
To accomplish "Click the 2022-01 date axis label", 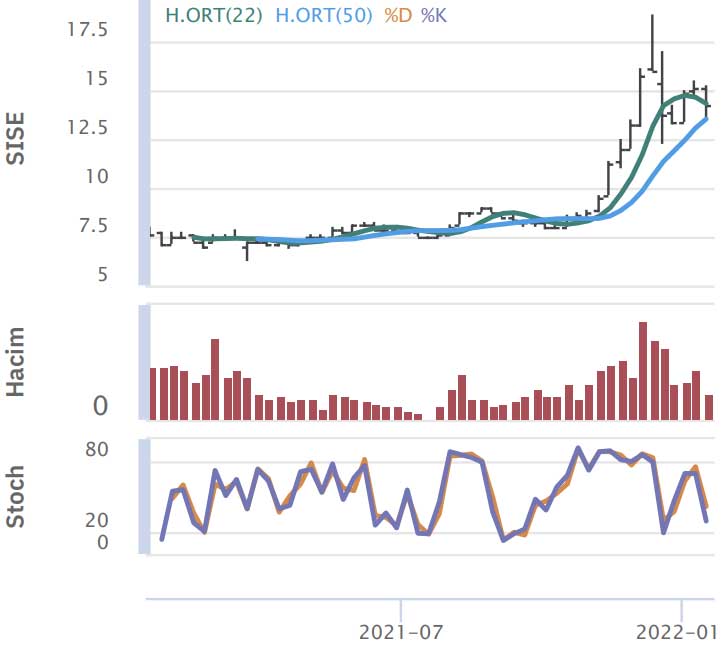I will (676, 632).
